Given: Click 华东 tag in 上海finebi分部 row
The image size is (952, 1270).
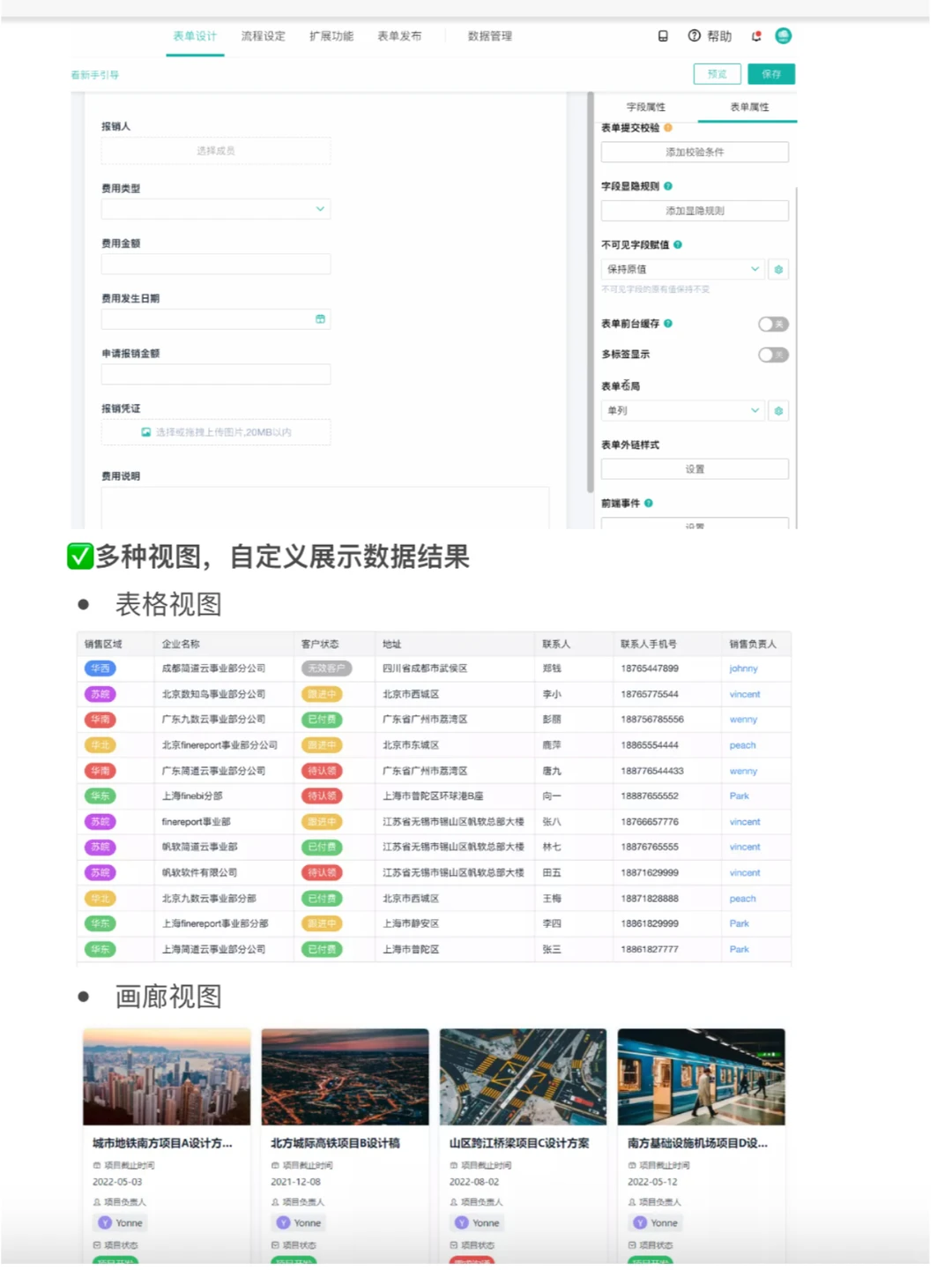Looking at the screenshot, I should pyautogui.click(x=100, y=796).
